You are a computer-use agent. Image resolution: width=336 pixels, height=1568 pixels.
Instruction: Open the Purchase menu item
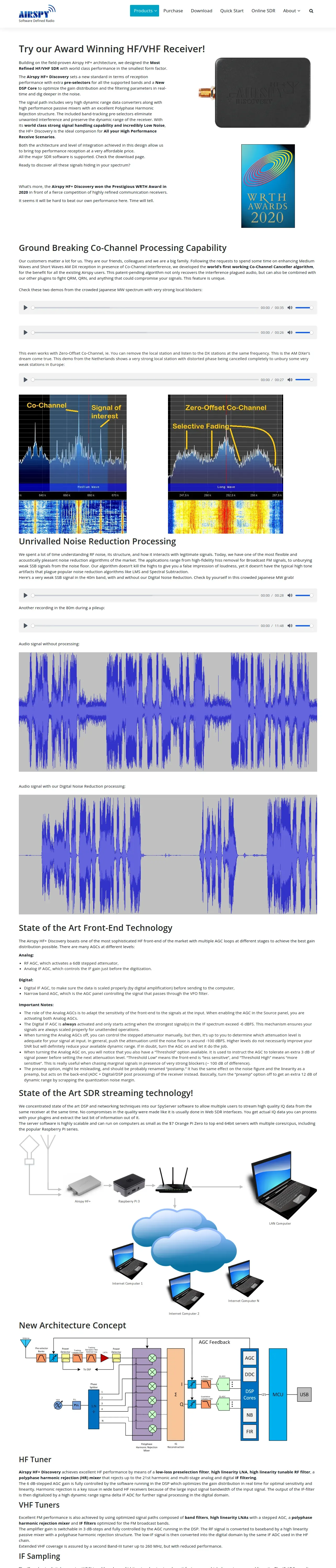173,11
